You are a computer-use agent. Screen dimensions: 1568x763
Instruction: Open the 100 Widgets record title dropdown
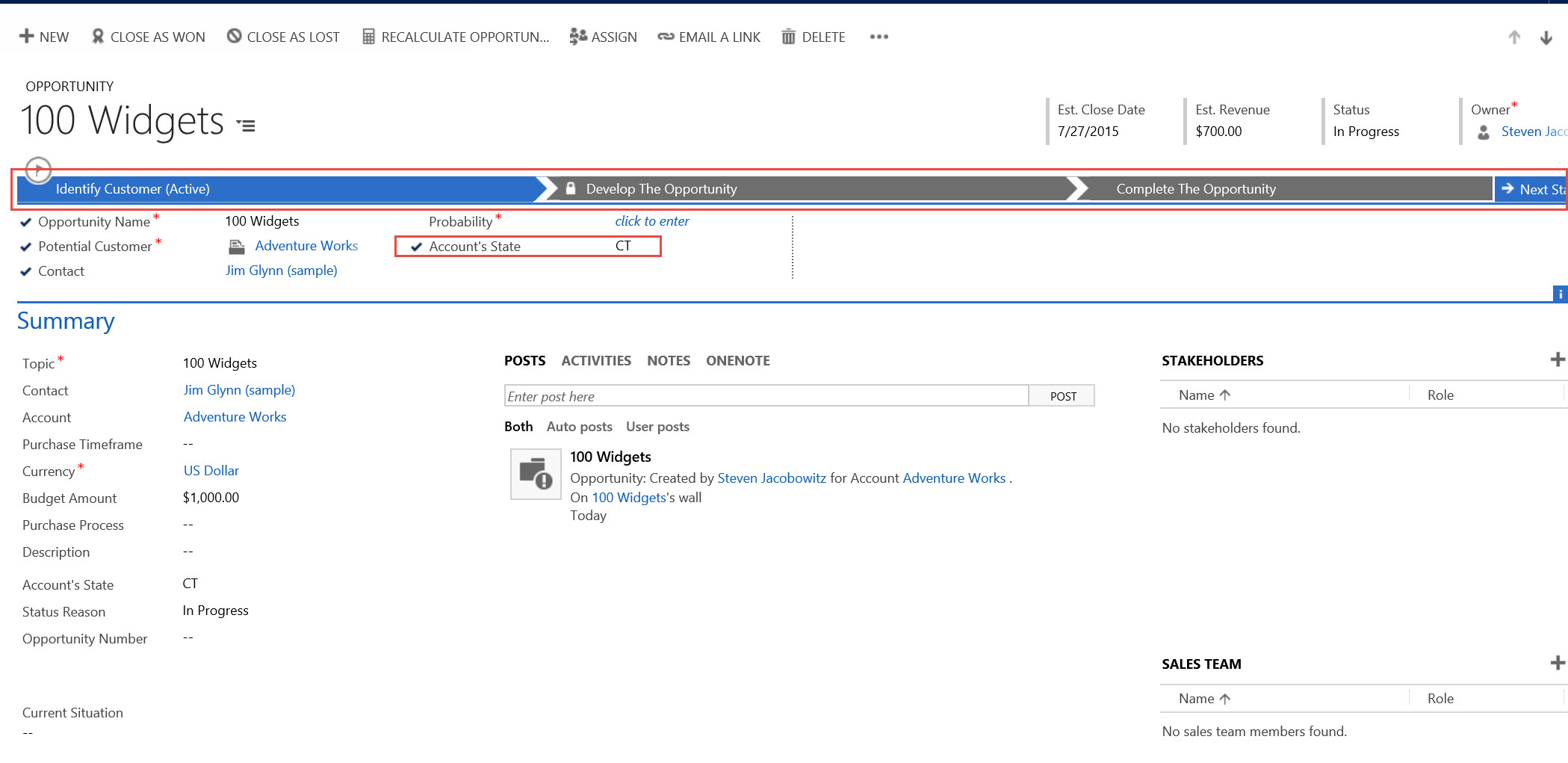click(x=247, y=126)
